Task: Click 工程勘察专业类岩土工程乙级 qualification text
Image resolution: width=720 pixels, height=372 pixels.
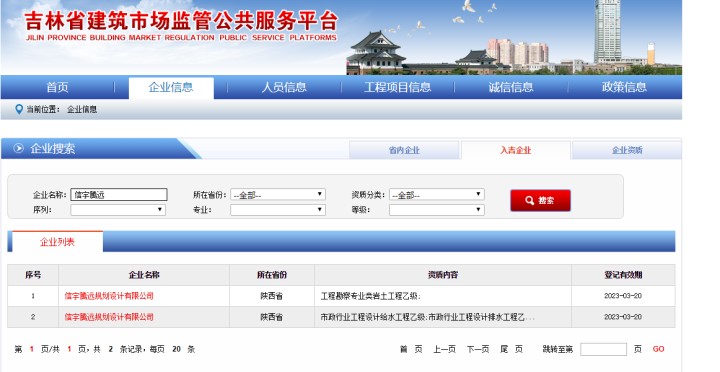Action: coord(370,296)
